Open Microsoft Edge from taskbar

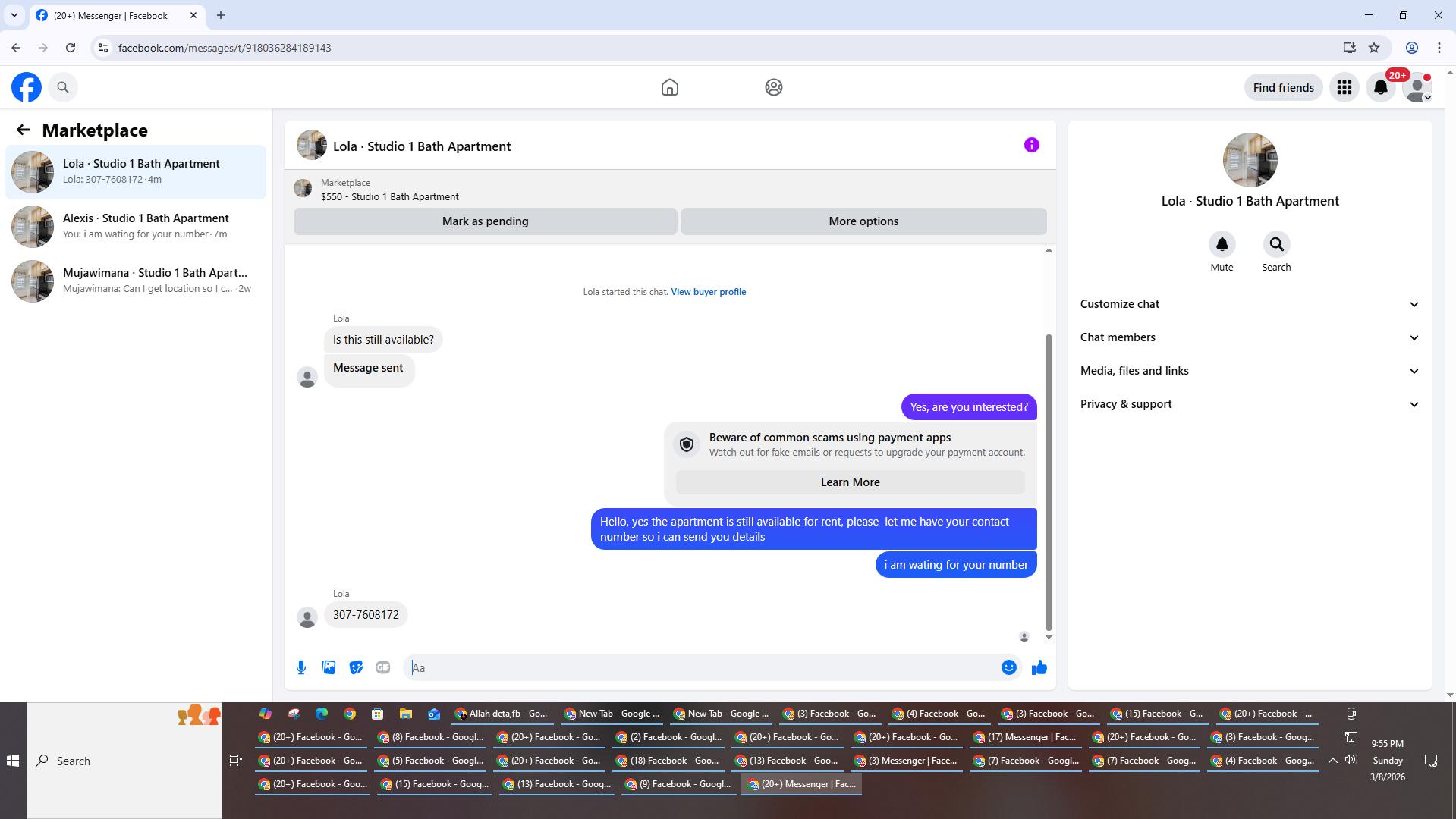point(322,714)
